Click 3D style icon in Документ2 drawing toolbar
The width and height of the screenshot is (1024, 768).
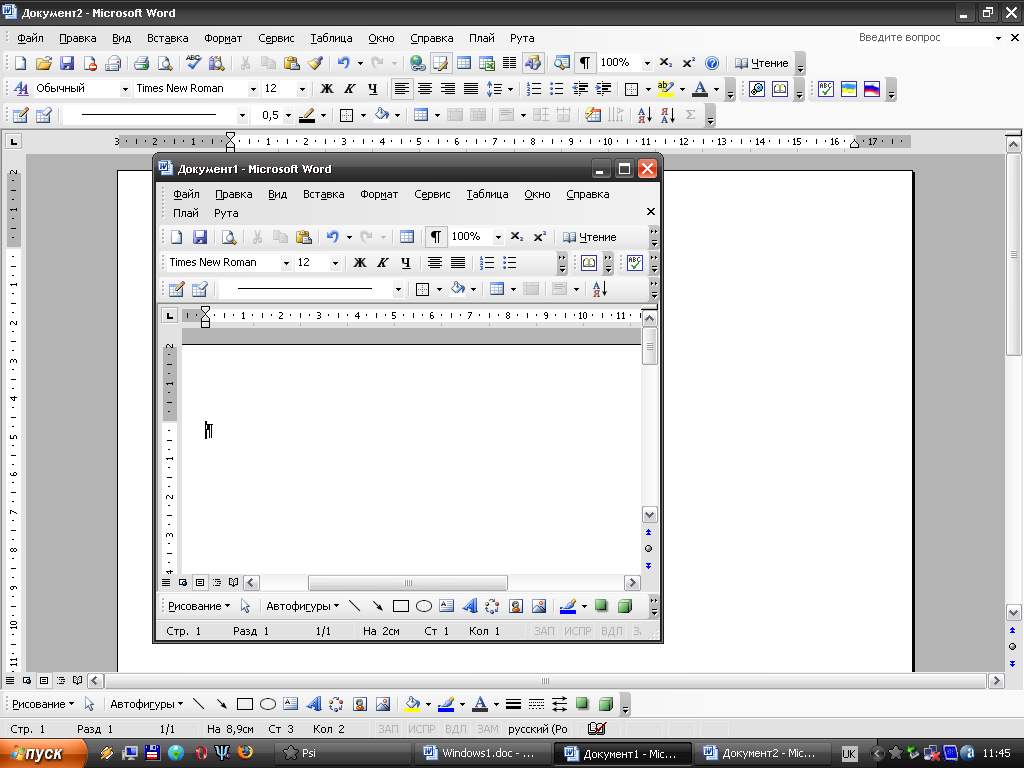click(x=606, y=704)
